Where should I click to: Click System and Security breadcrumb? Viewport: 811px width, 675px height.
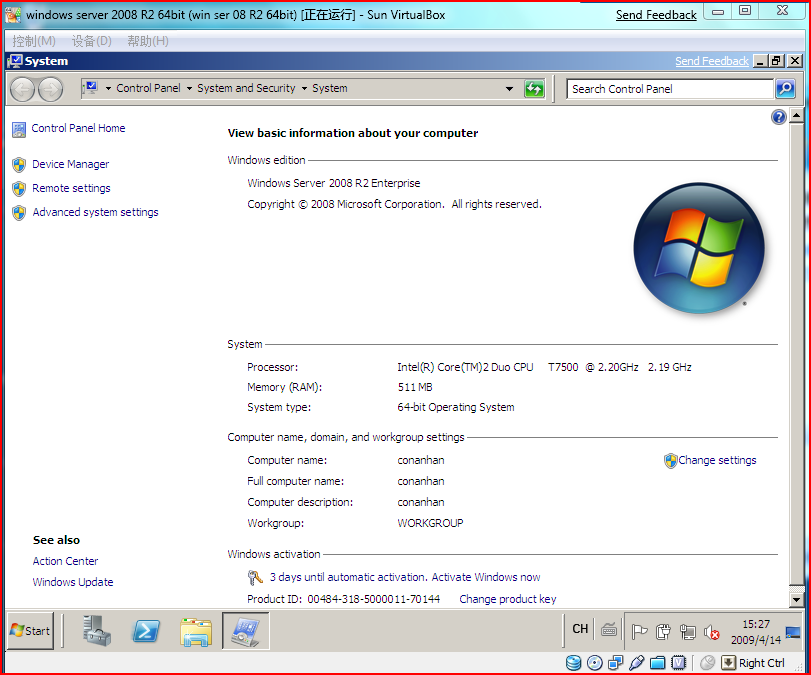tap(246, 88)
